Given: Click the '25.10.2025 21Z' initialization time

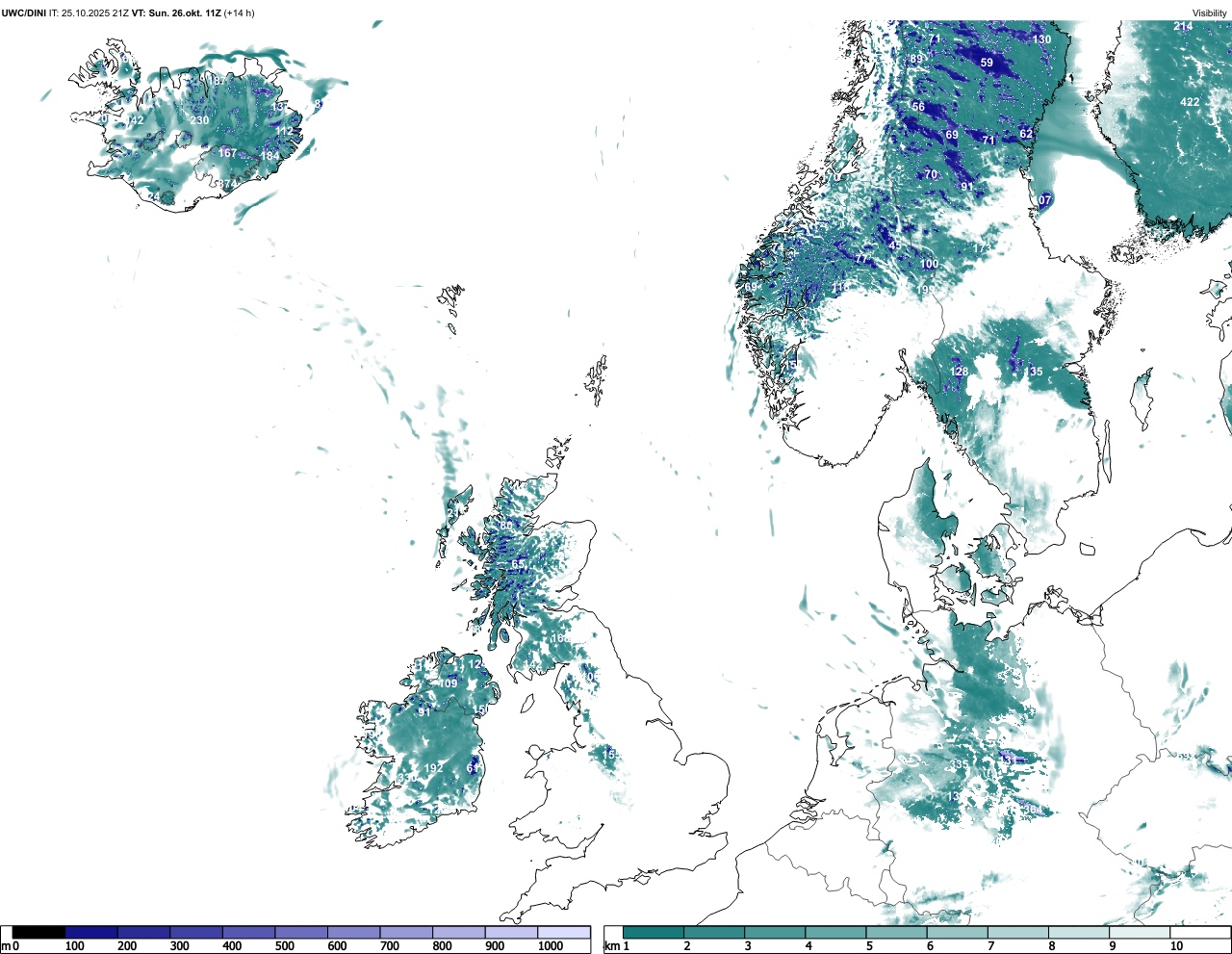Looking at the screenshot, I should (95, 13).
